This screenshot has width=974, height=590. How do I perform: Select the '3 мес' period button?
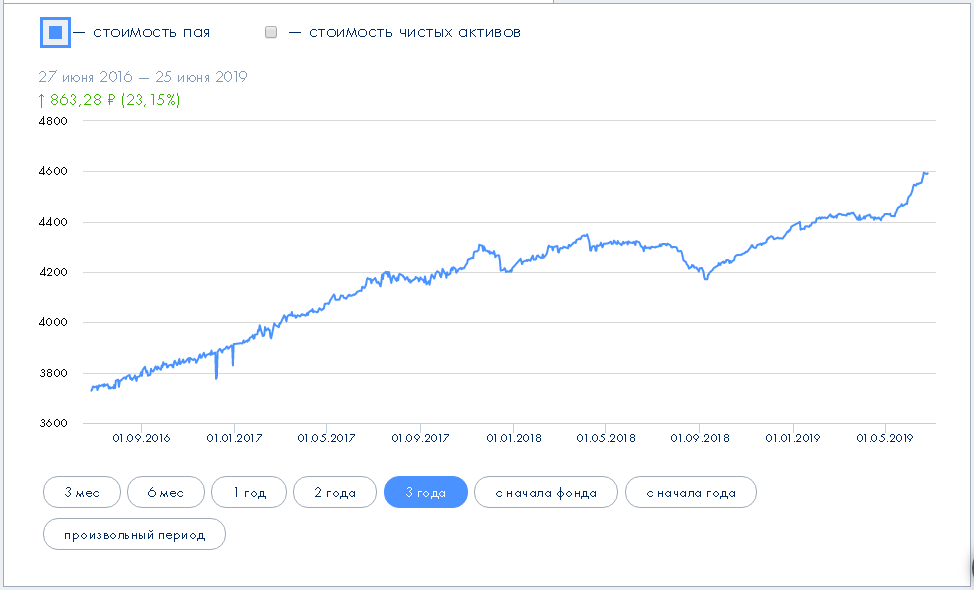click(x=81, y=492)
